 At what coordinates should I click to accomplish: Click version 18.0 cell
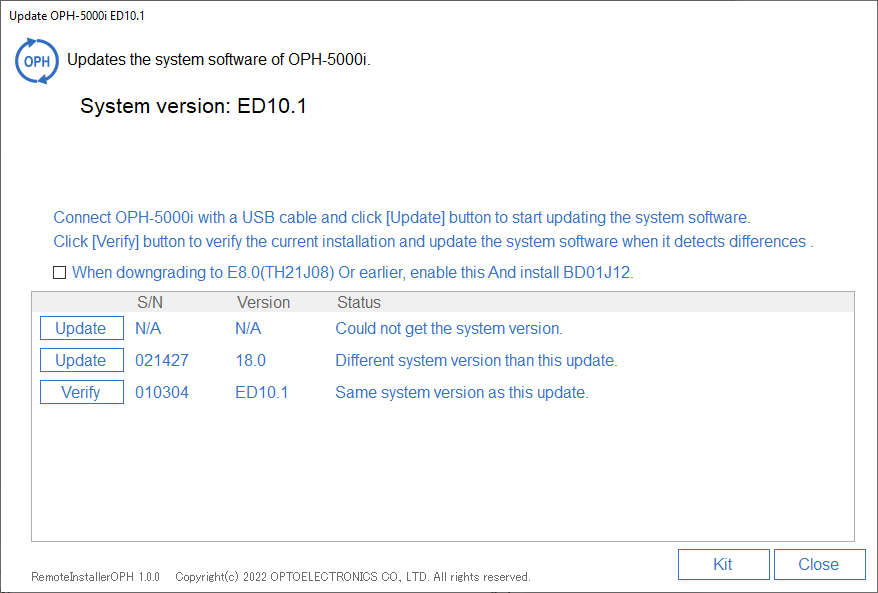[250, 360]
